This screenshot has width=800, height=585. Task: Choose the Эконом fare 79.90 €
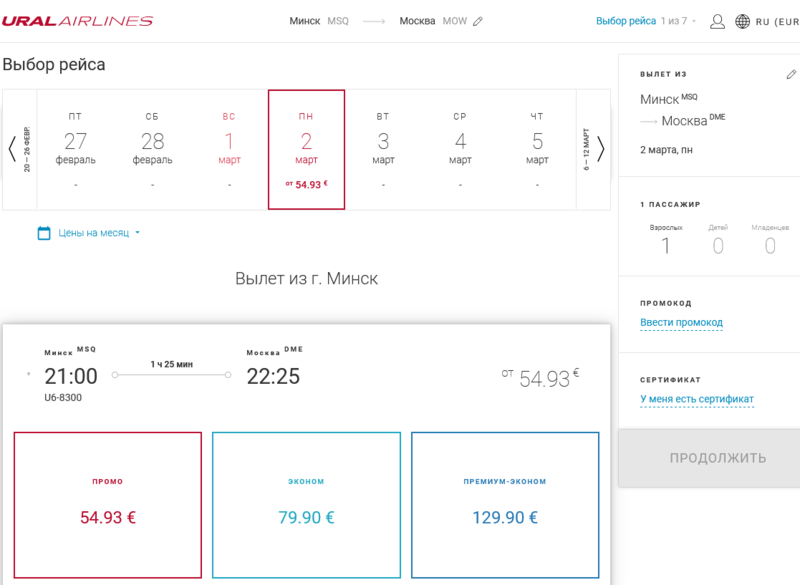click(306, 505)
